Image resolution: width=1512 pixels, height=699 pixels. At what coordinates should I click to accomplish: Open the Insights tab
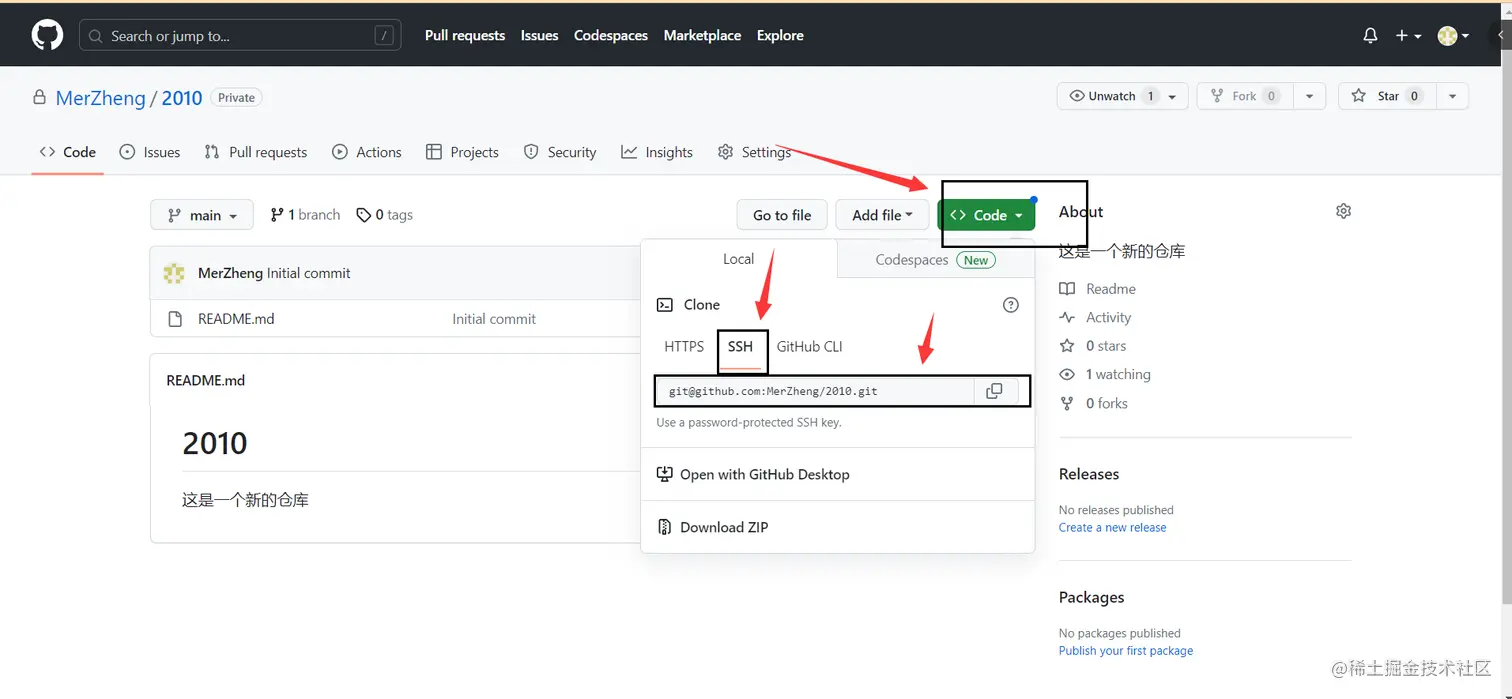[x=657, y=152]
